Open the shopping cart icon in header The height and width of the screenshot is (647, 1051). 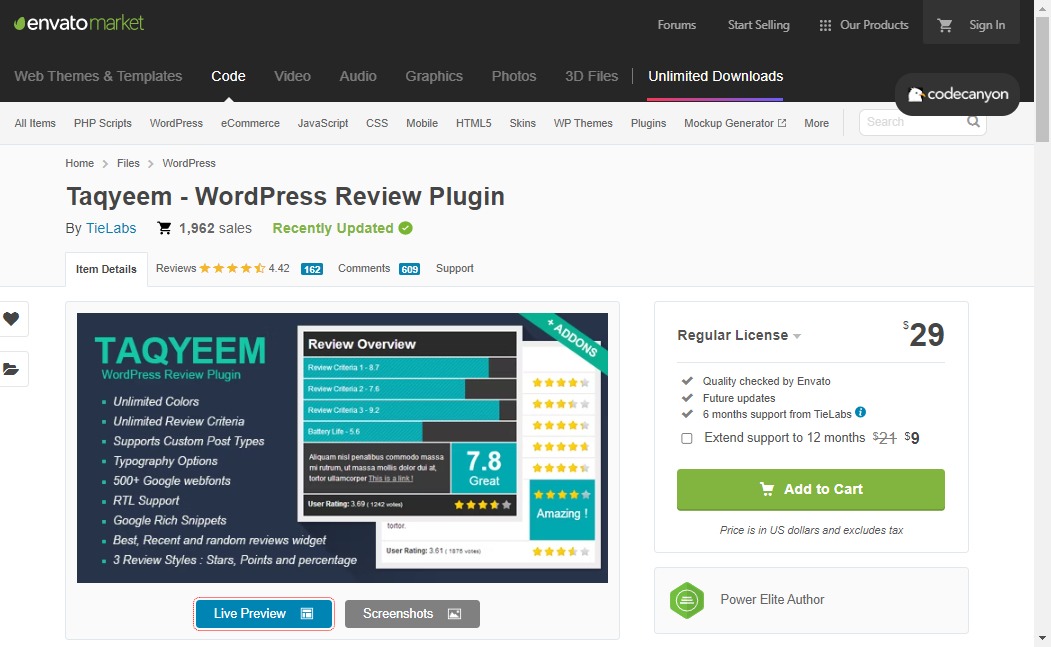pyautogui.click(x=944, y=25)
